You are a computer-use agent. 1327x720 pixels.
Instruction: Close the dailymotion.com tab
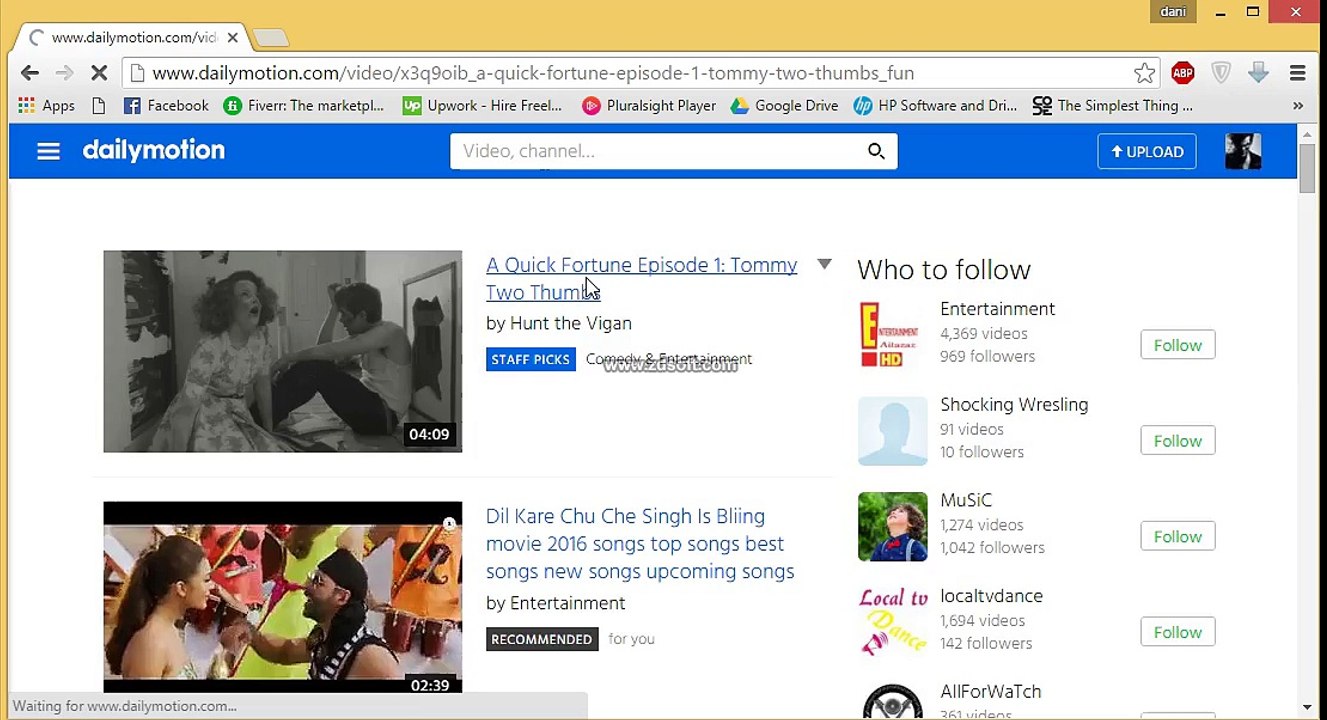[x=232, y=38]
